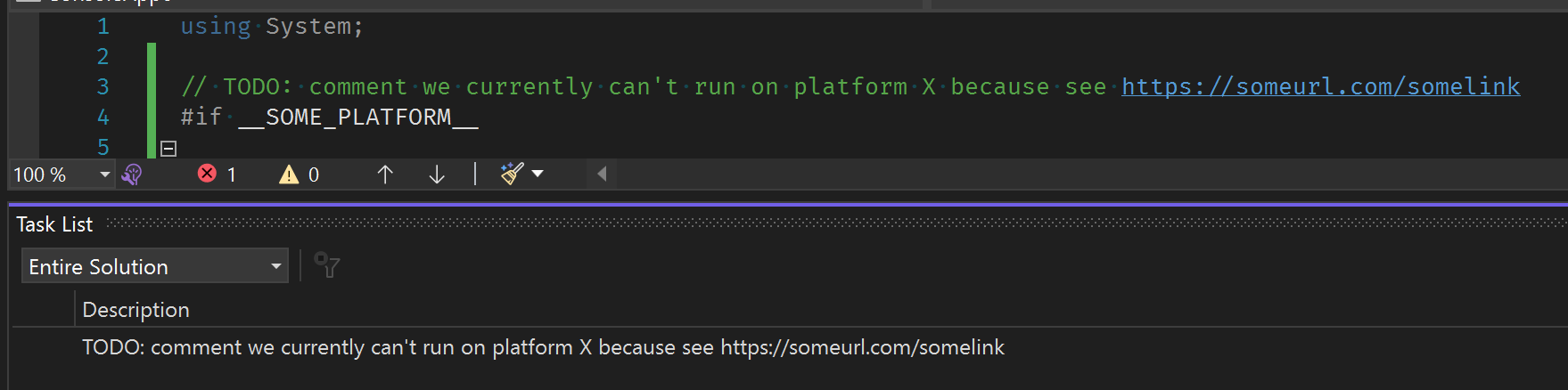This screenshot has width=1568, height=390.
Task: Go to previous issue with up arrow
Action: pos(385,175)
